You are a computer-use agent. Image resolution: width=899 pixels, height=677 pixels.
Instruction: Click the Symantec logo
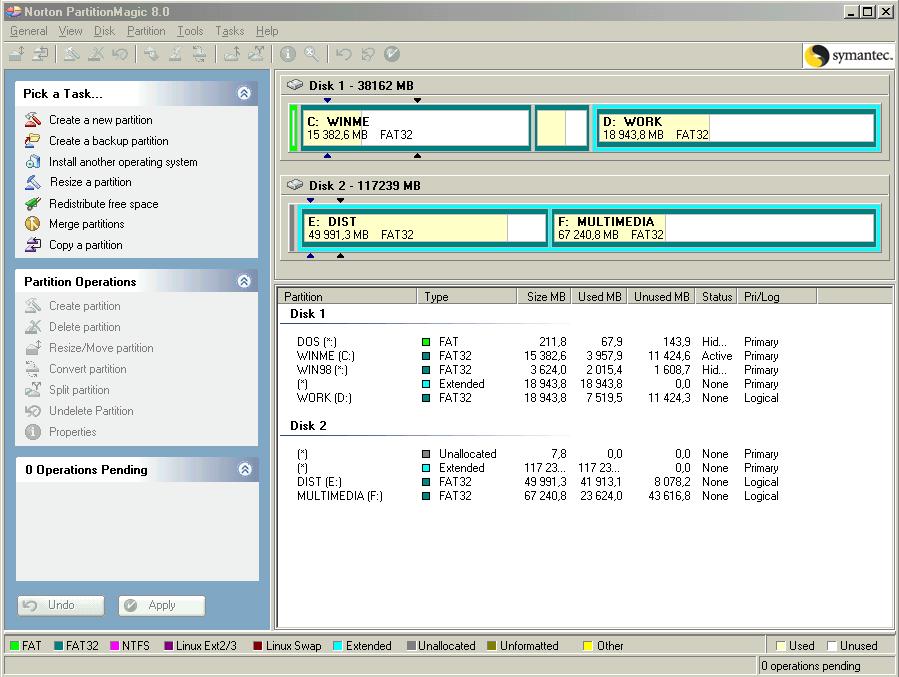point(849,56)
